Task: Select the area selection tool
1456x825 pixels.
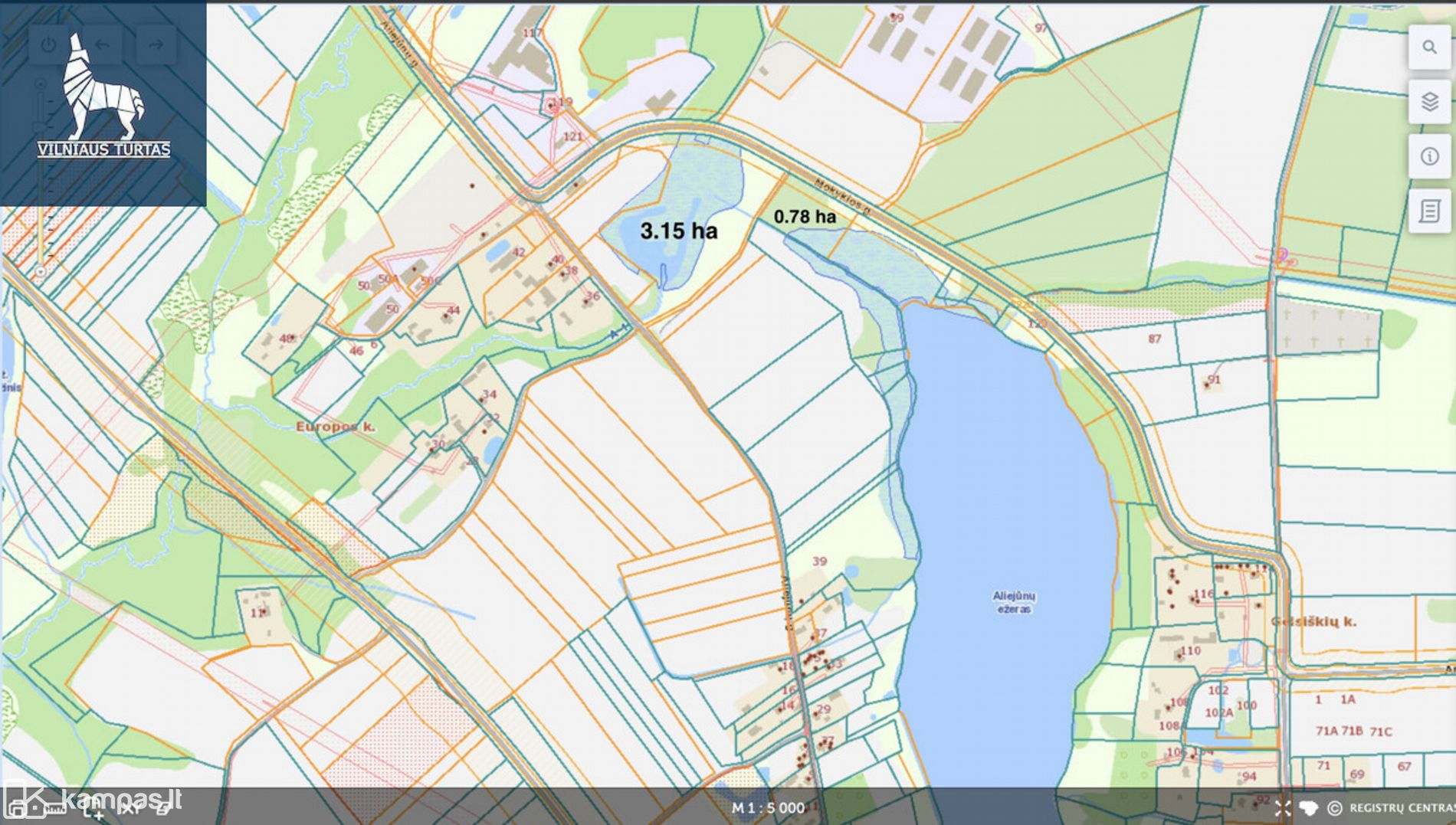Action: 93,808
